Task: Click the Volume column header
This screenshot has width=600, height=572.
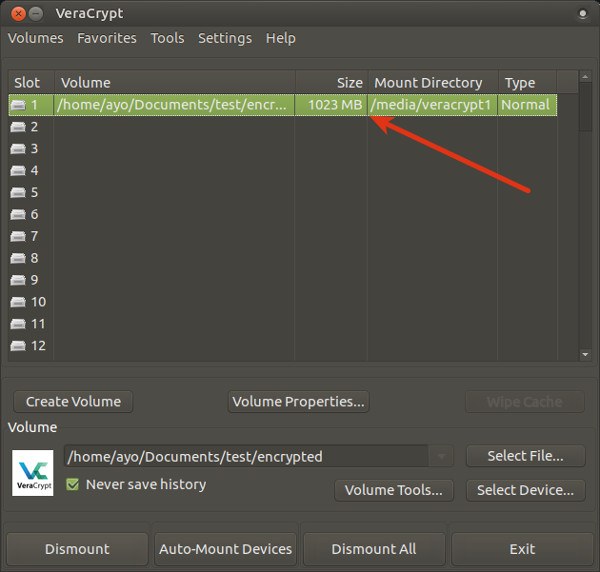Action: 175,82
